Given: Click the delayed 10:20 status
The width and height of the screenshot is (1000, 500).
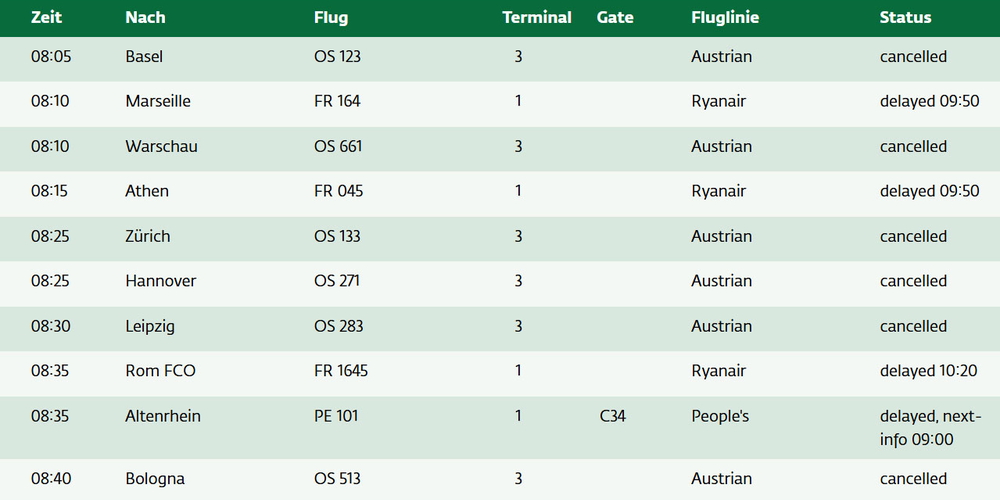Looking at the screenshot, I should tap(928, 371).
